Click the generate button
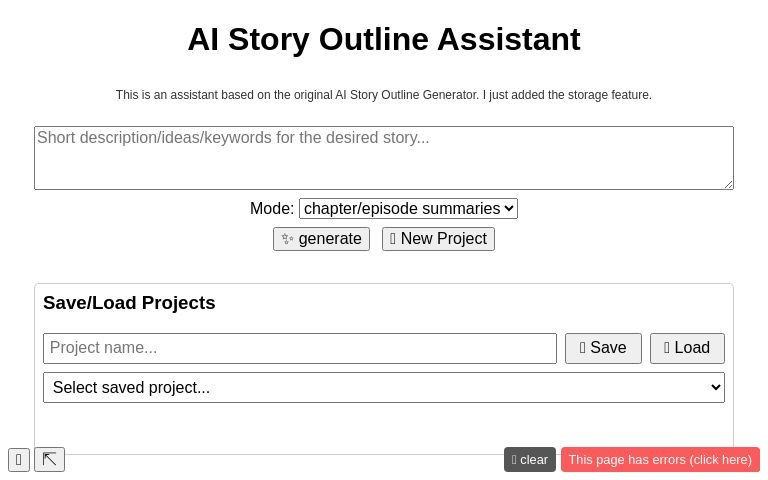Viewport: 768px width, 480px height. (x=321, y=239)
